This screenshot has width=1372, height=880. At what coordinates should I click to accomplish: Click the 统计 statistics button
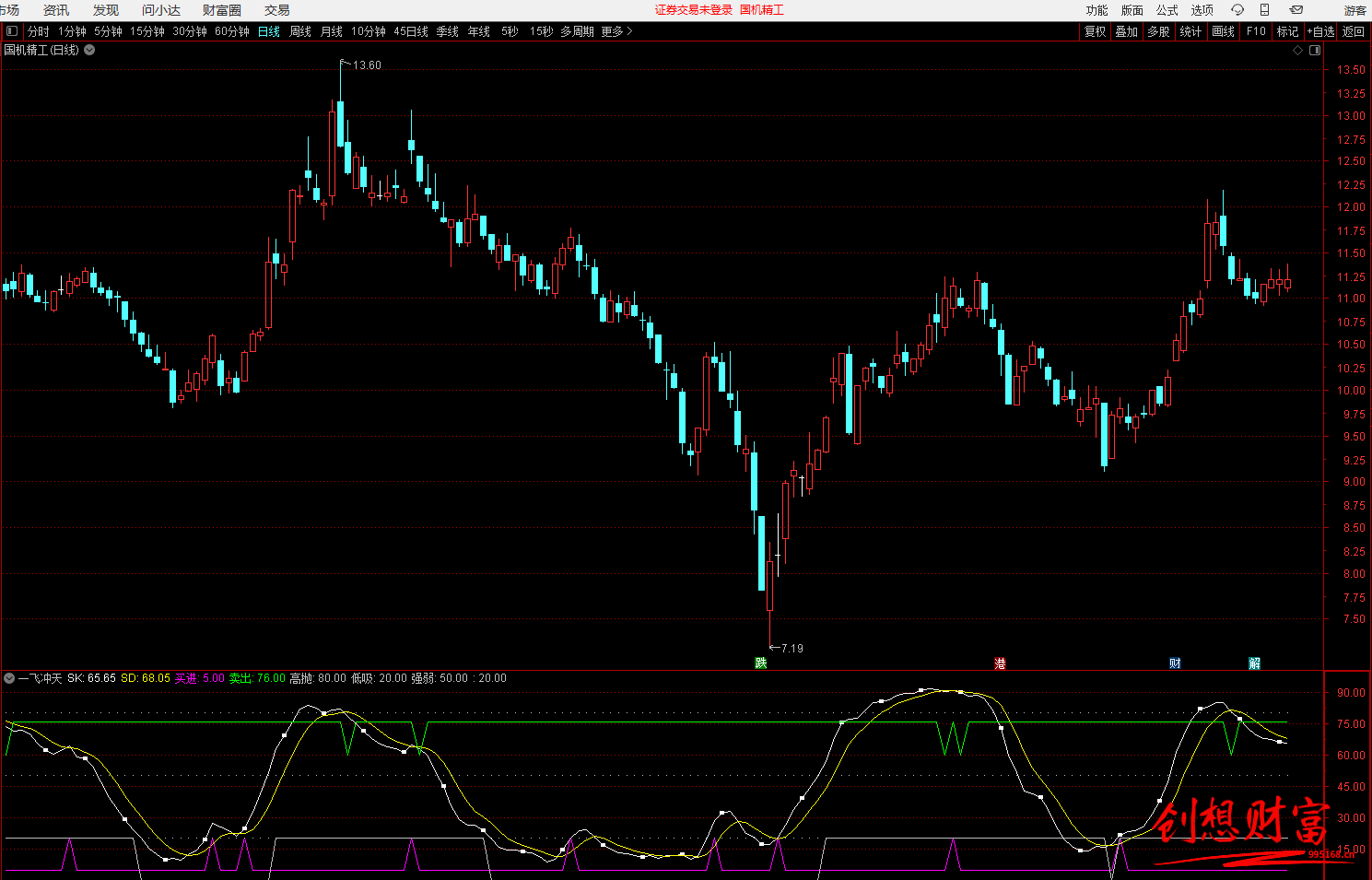1190,31
